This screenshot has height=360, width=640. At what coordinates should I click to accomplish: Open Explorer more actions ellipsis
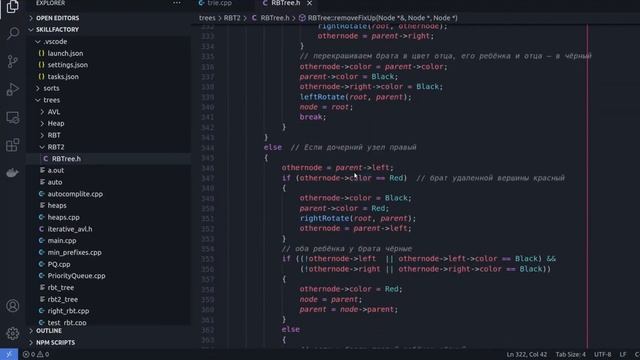[176, 3]
